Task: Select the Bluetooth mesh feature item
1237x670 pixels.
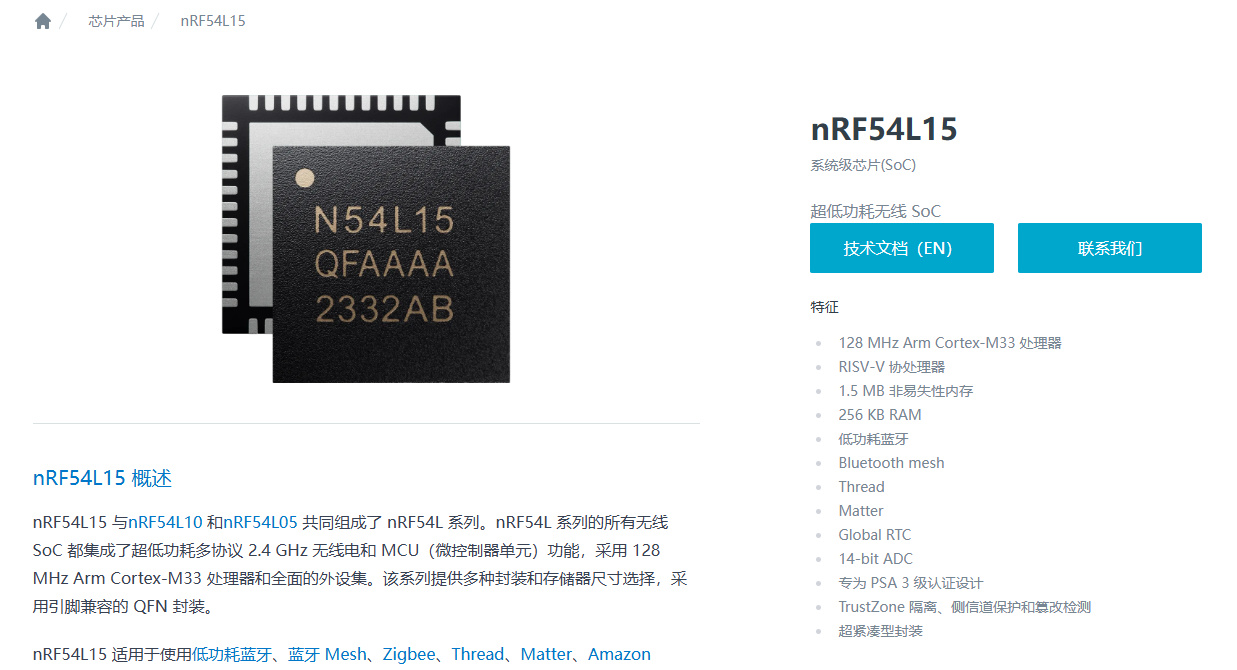Action: [x=891, y=463]
